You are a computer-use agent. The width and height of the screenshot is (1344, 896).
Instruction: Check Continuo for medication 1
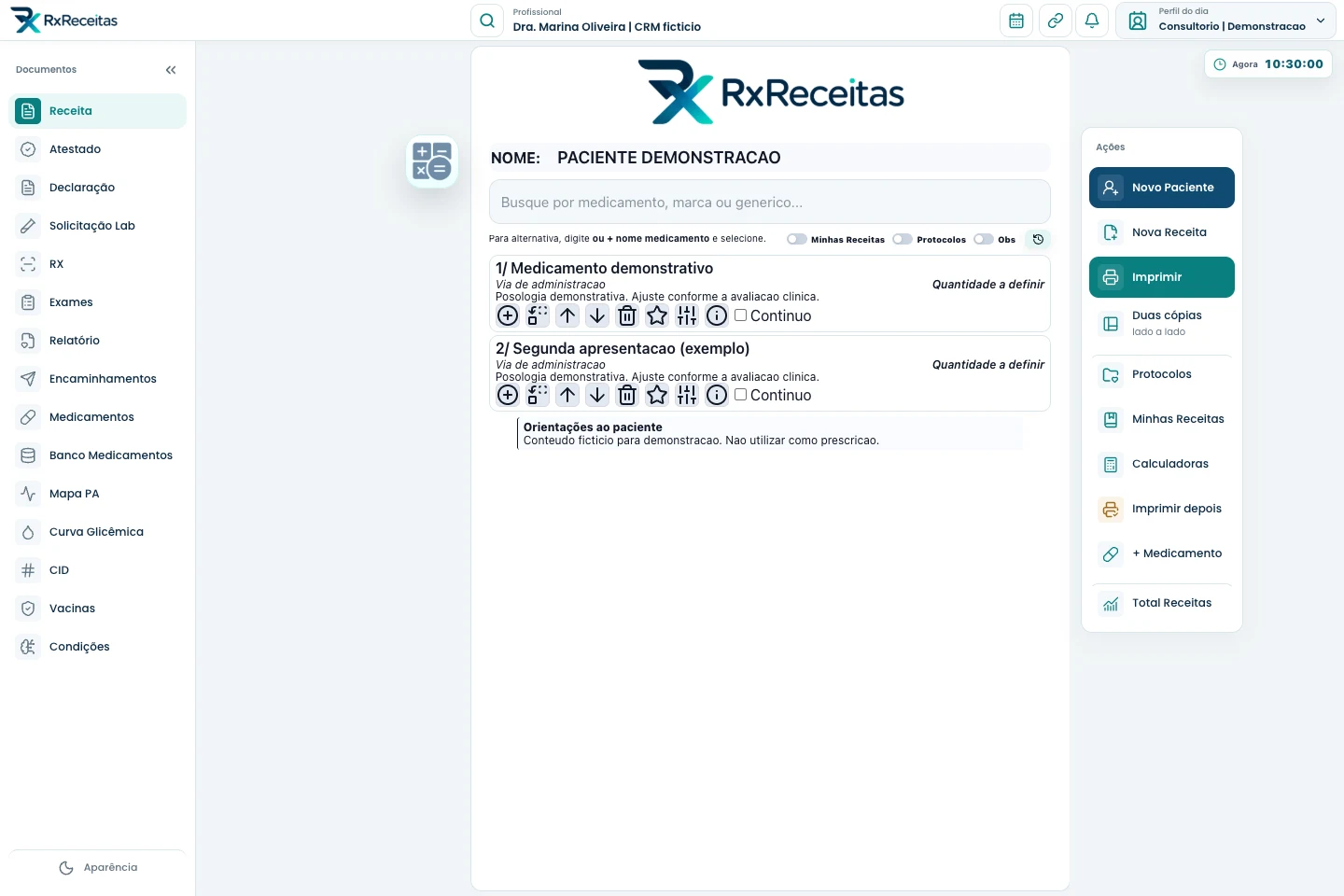[740, 315]
